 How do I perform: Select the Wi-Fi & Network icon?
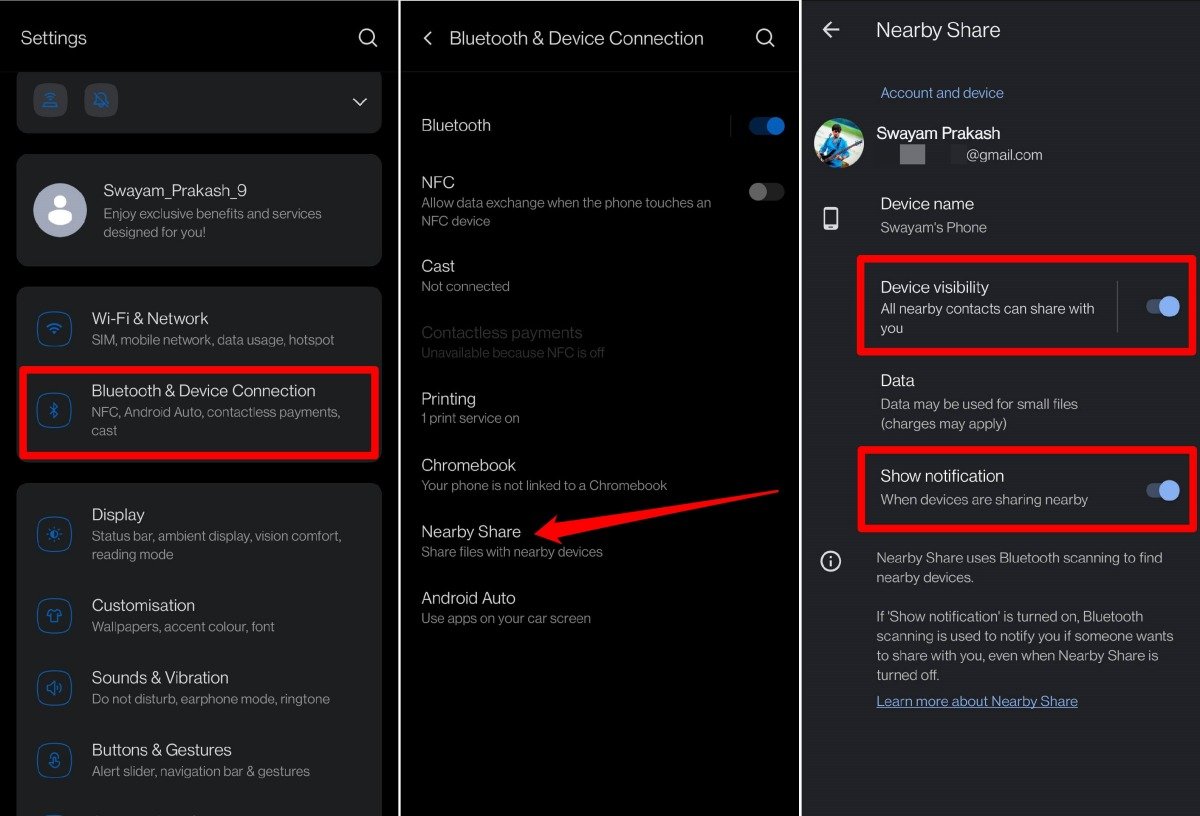[x=55, y=327]
